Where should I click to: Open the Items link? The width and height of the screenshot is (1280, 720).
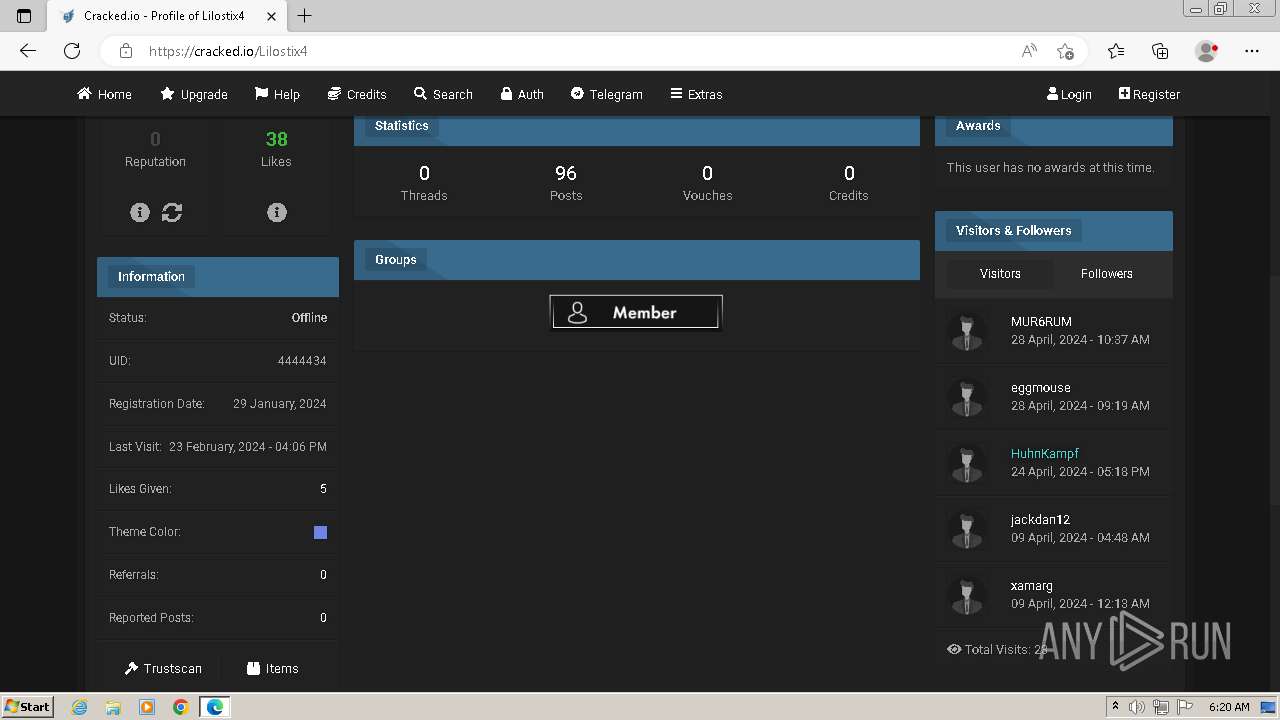(x=273, y=668)
